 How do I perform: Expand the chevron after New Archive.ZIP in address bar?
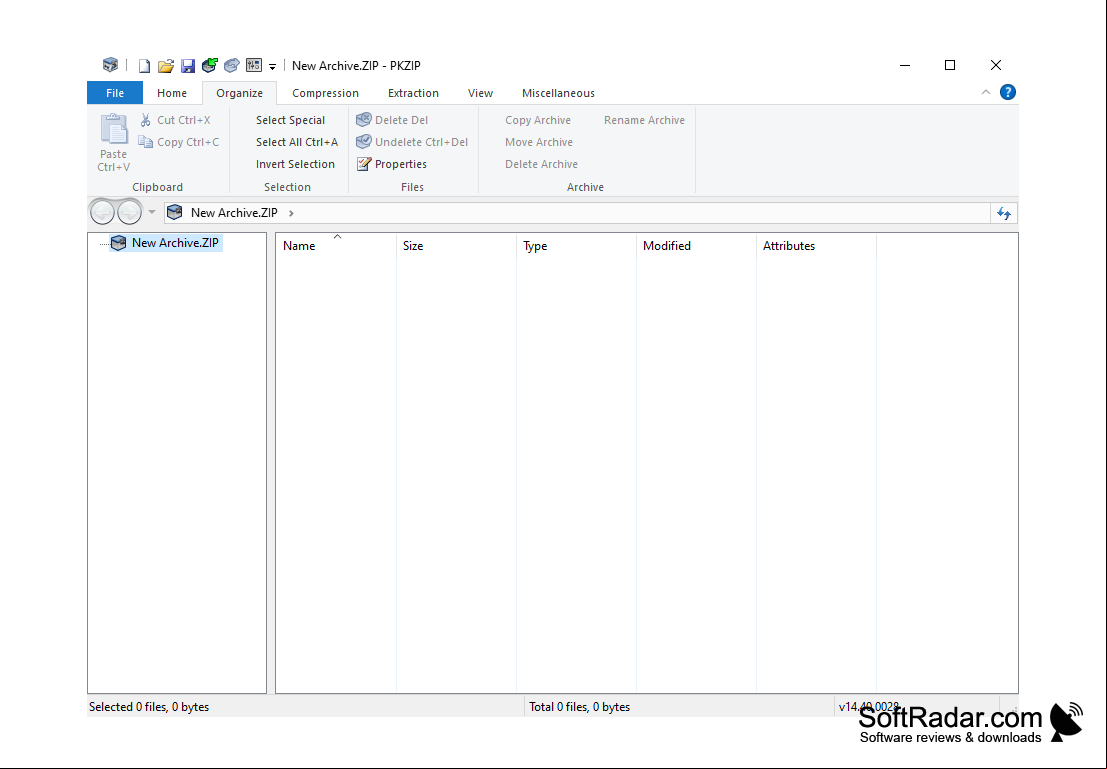(x=291, y=213)
